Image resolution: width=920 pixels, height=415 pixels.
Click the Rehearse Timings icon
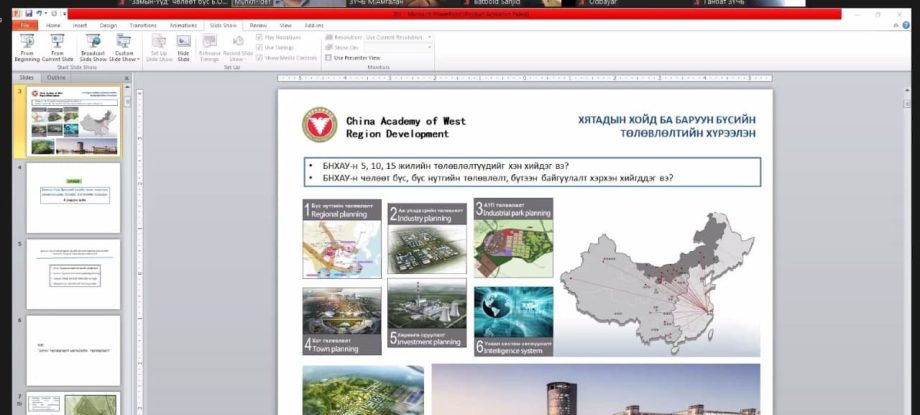(x=209, y=47)
